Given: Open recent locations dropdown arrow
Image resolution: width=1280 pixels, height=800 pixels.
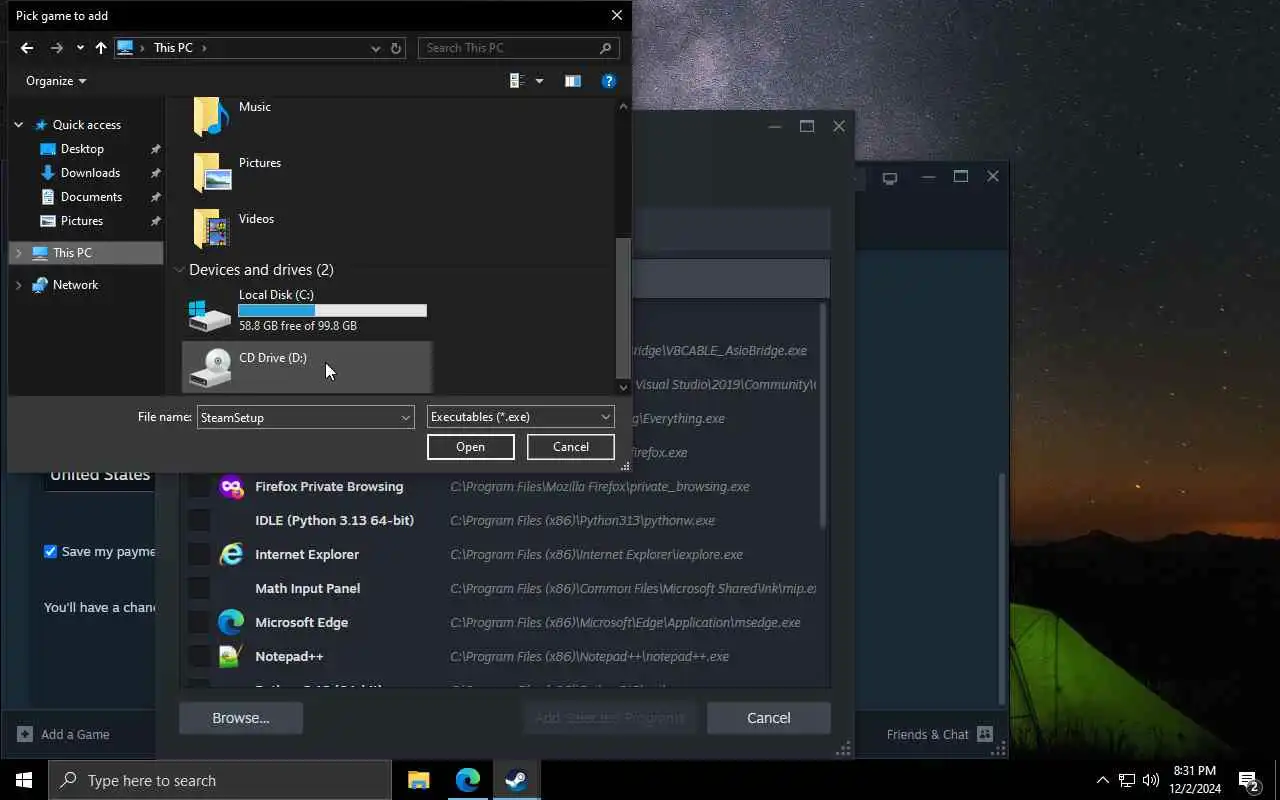Looking at the screenshot, I should [x=80, y=48].
